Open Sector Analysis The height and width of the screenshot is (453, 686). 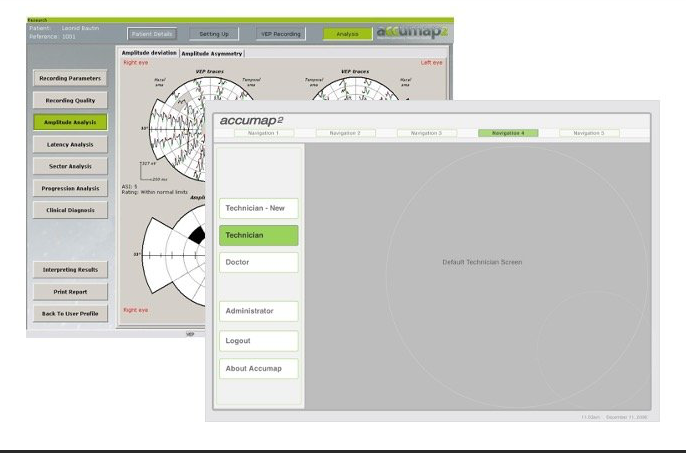click(70, 166)
